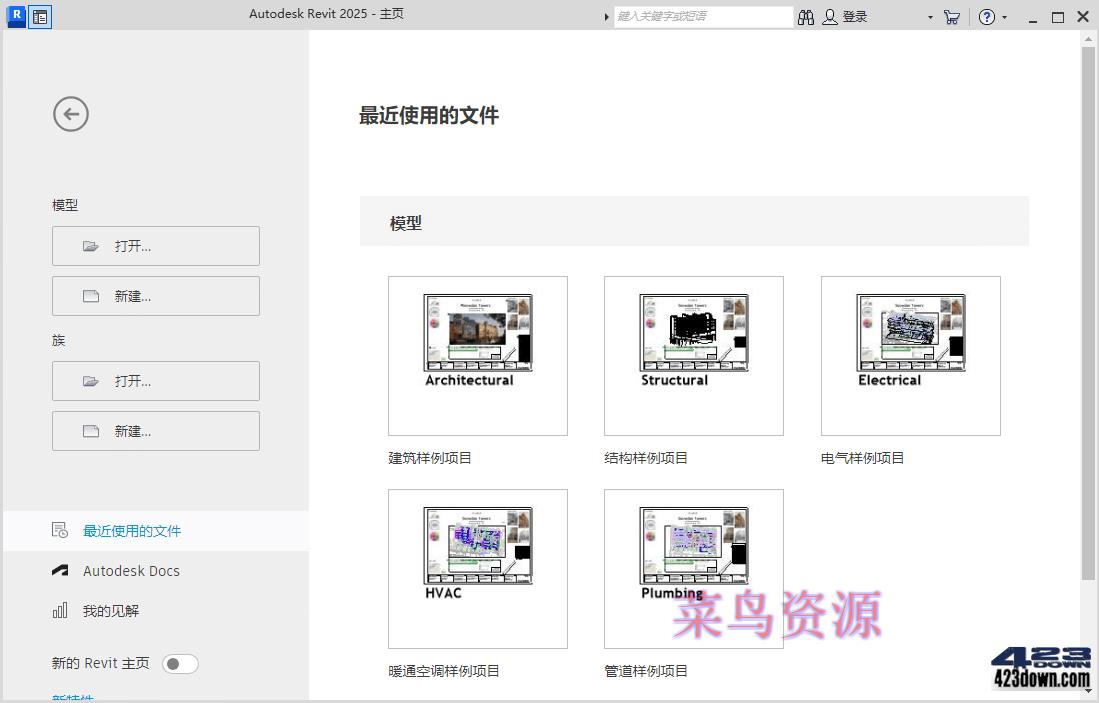Select 最近使用的文件 in the sidebar
The width and height of the screenshot is (1099, 703).
tap(133, 531)
